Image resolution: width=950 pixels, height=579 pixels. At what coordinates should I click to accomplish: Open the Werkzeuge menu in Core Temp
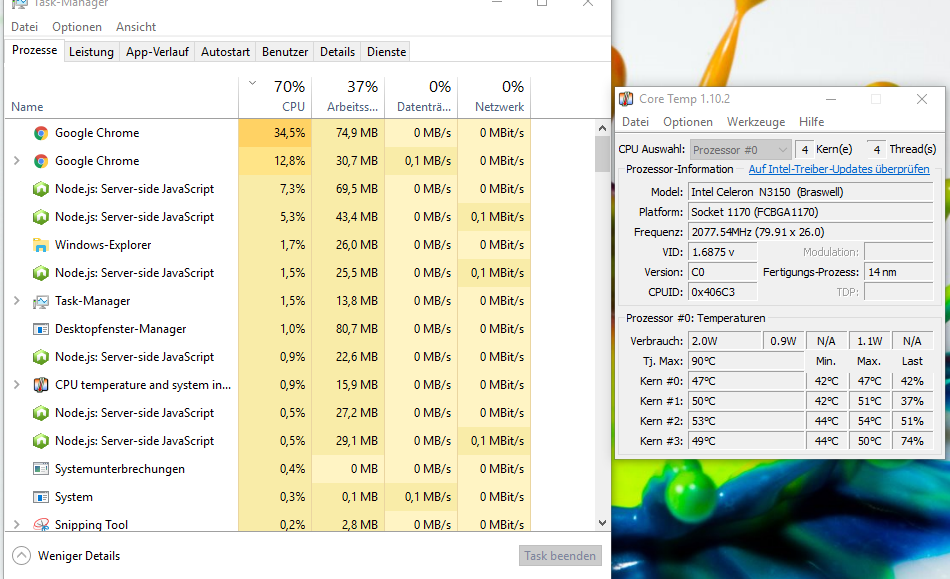pyautogui.click(x=756, y=122)
